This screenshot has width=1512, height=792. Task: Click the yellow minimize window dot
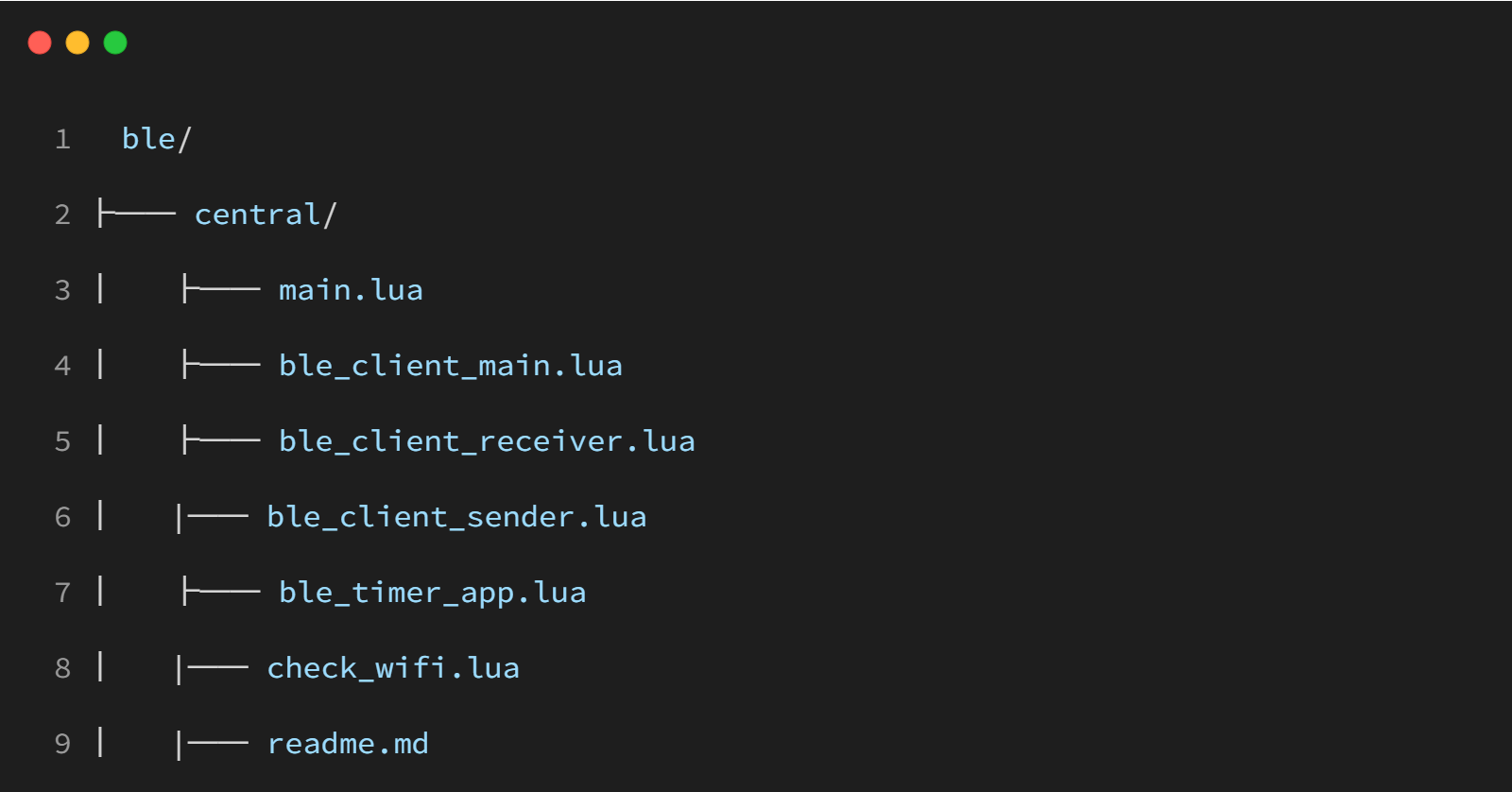[77, 43]
